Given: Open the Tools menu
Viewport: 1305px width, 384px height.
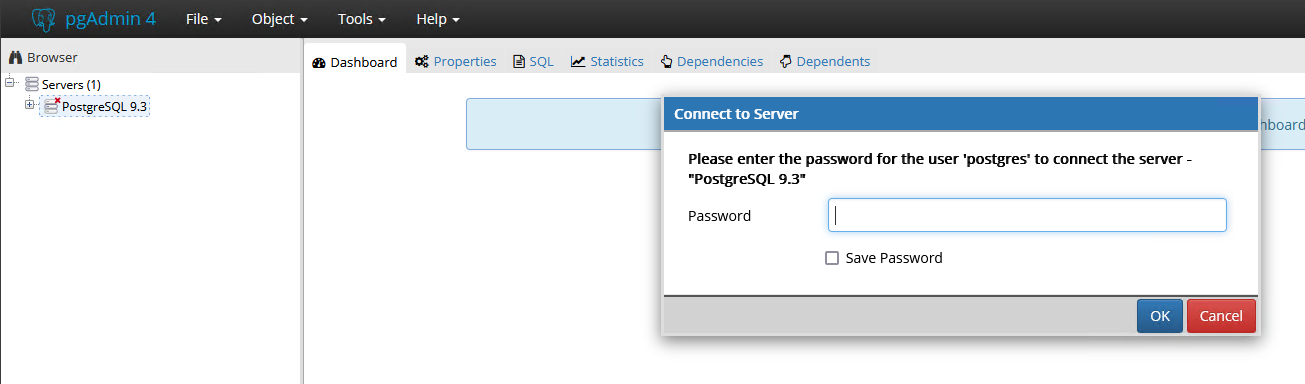Looking at the screenshot, I should point(361,19).
